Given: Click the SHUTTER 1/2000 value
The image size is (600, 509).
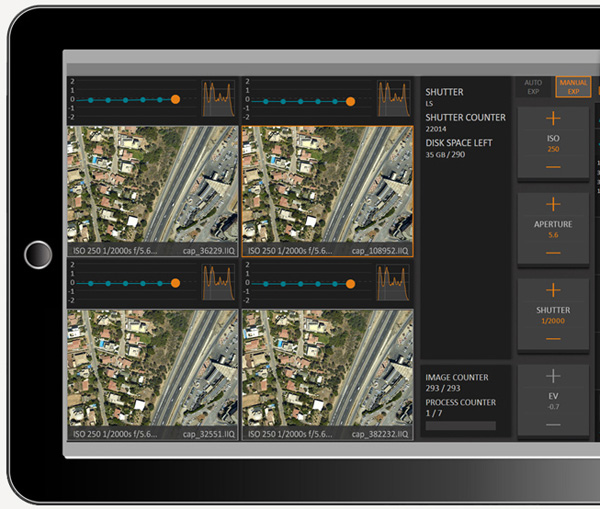Looking at the screenshot, I should click(x=553, y=321).
